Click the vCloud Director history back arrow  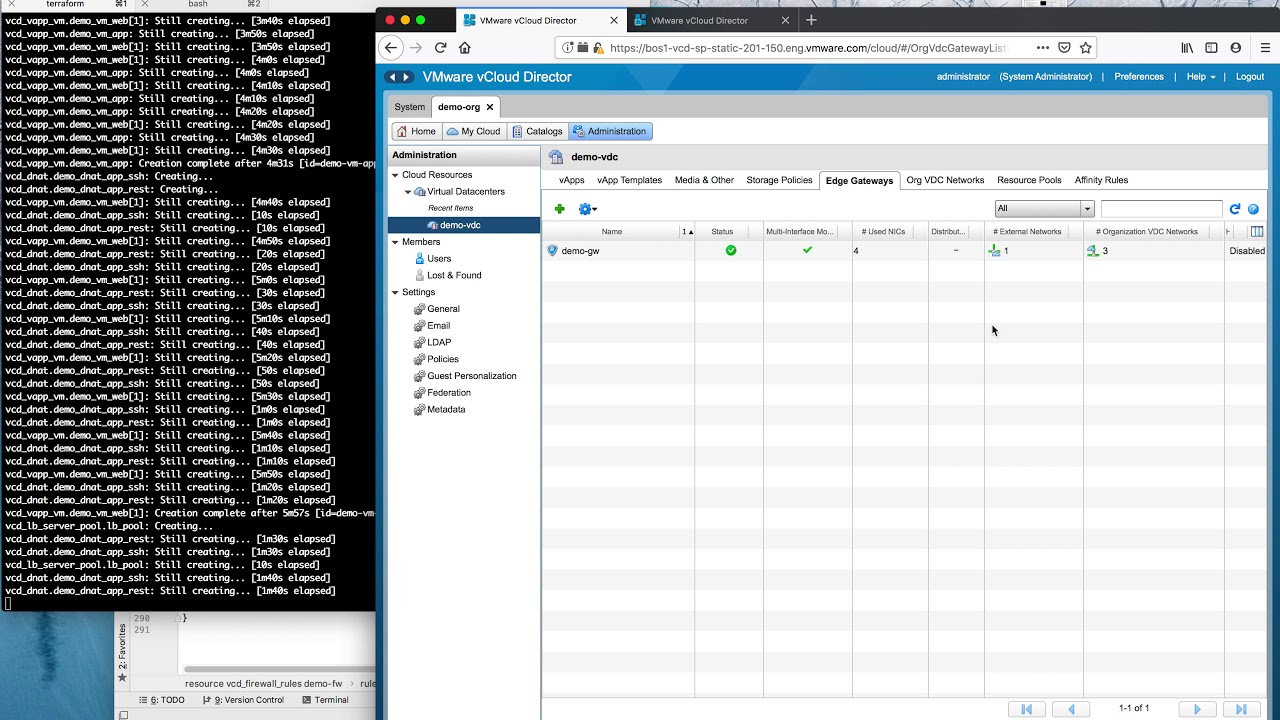point(392,77)
